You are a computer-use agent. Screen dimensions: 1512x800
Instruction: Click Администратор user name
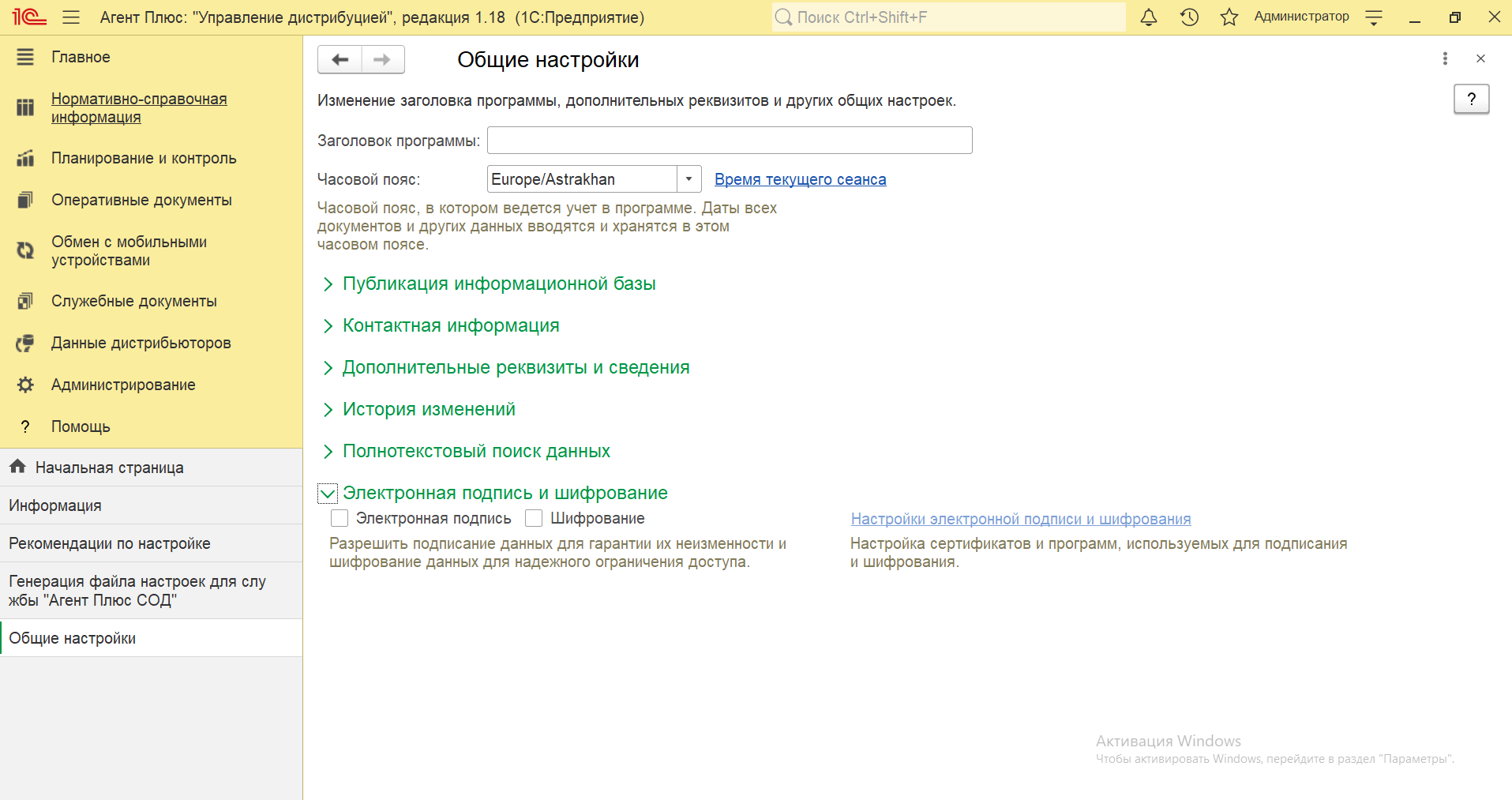tap(1301, 17)
